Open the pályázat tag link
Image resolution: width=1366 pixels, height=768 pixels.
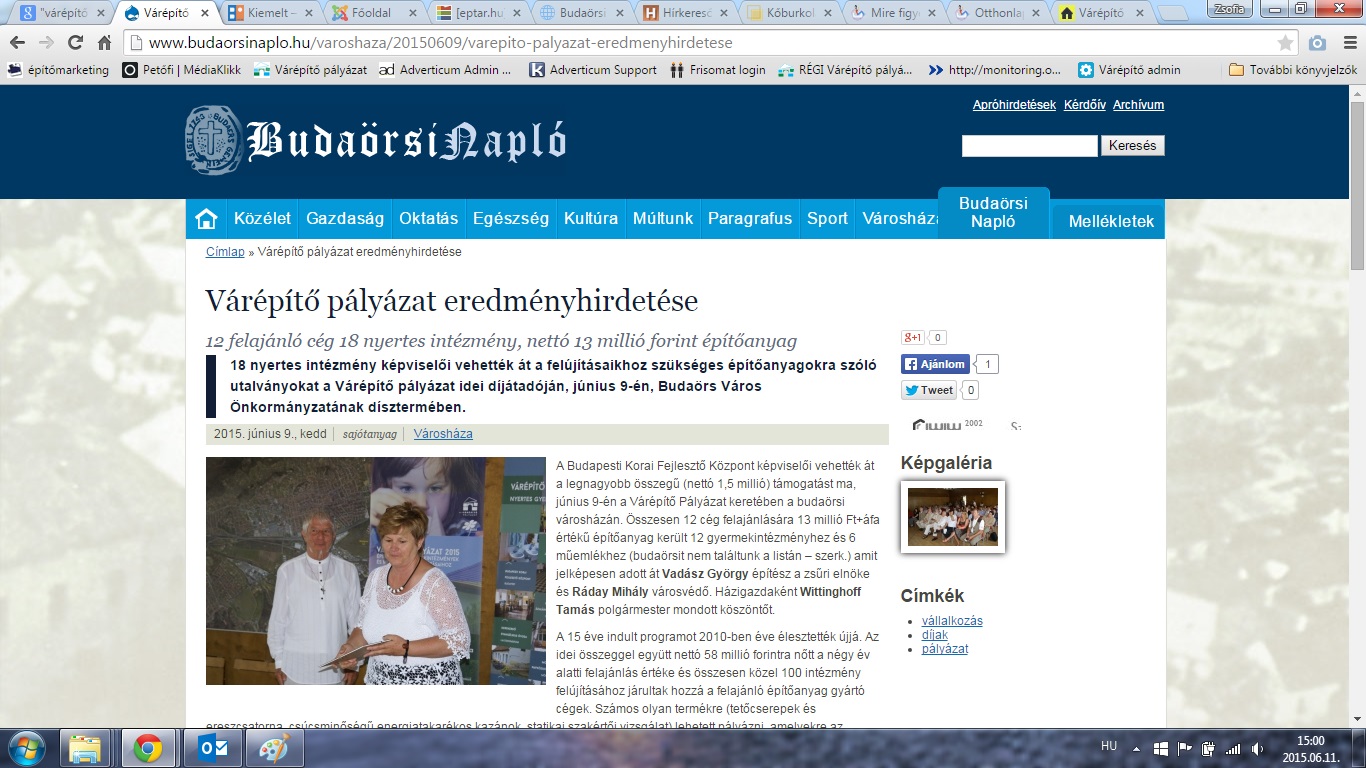click(945, 649)
